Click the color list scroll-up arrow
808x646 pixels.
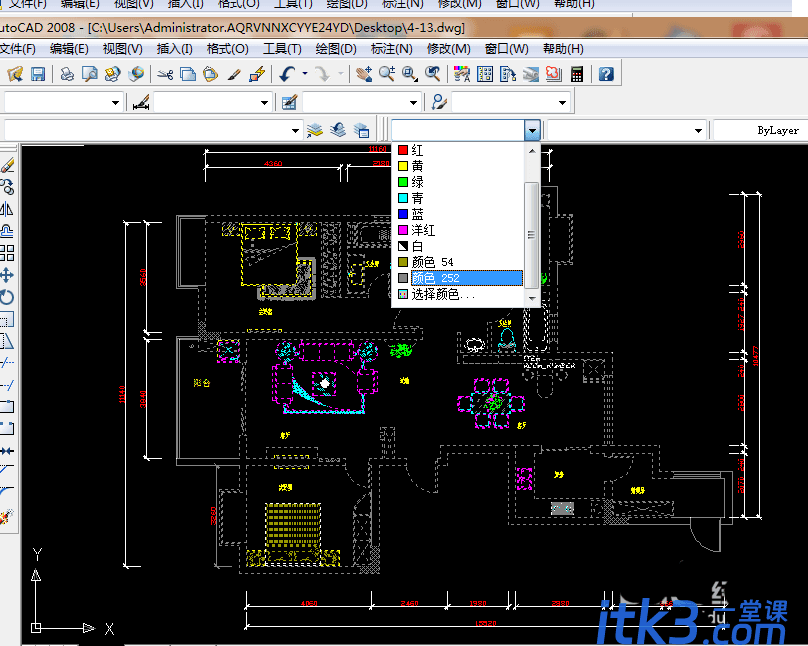532,151
